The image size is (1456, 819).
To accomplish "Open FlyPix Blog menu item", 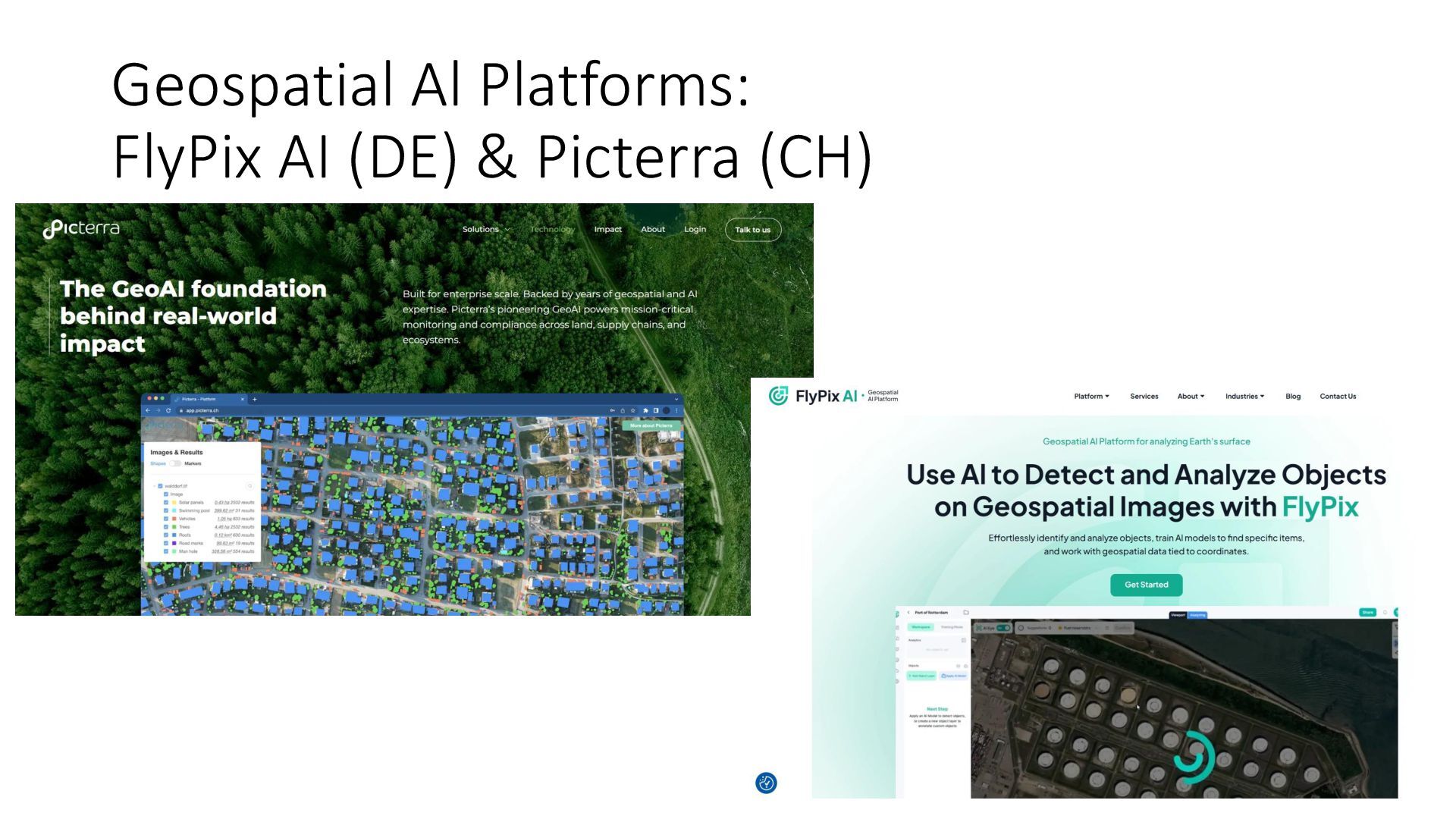I will click(1293, 396).
